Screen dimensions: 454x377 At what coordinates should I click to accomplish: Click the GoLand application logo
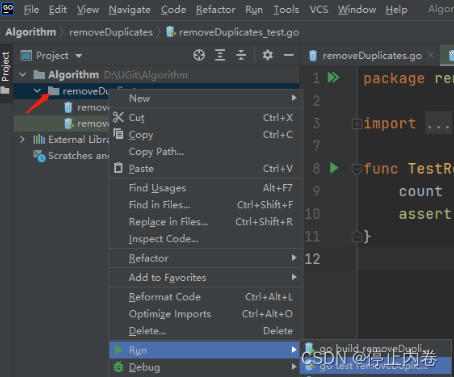coord(7,8)
